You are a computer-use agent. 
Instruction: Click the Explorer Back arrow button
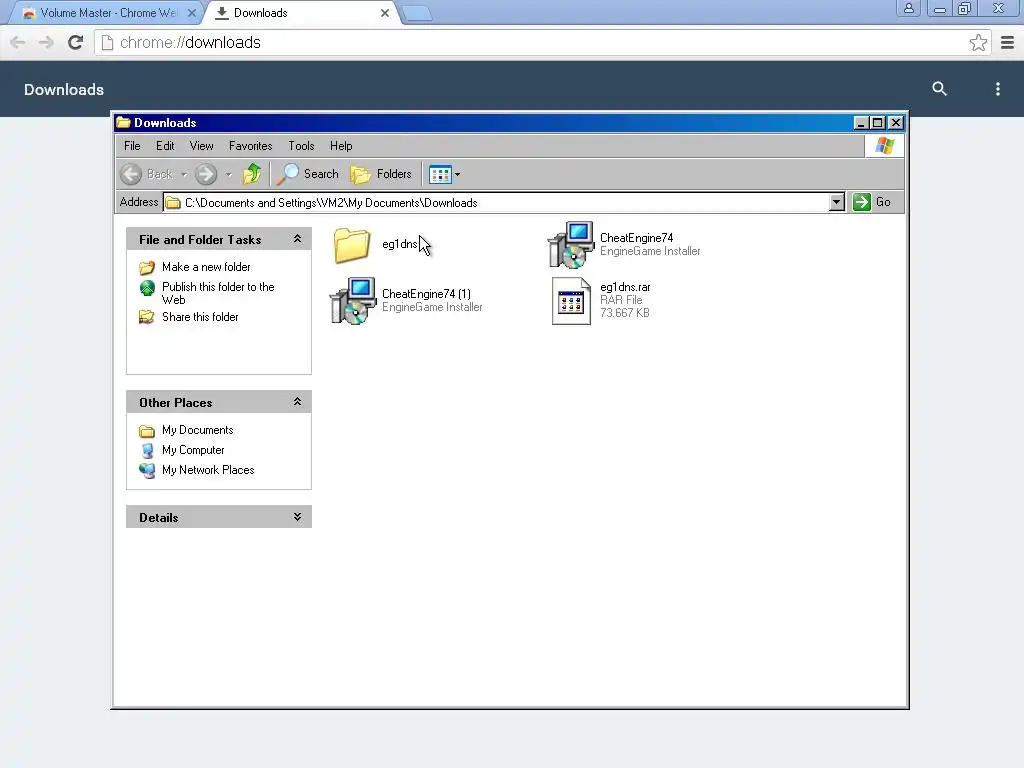[131, 174]
